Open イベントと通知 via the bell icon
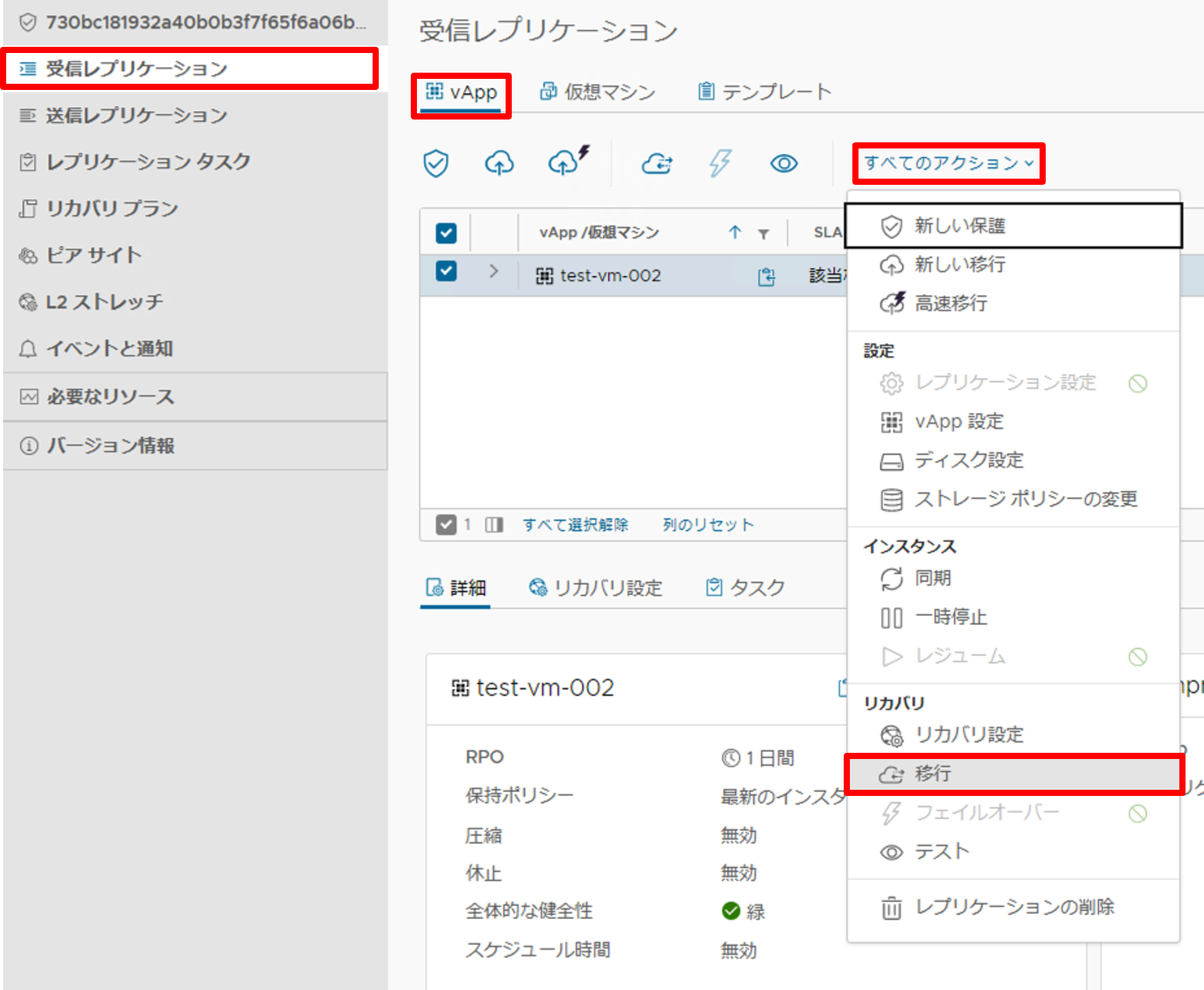This screenshot has width=1204, height=990. click(108, 349)
